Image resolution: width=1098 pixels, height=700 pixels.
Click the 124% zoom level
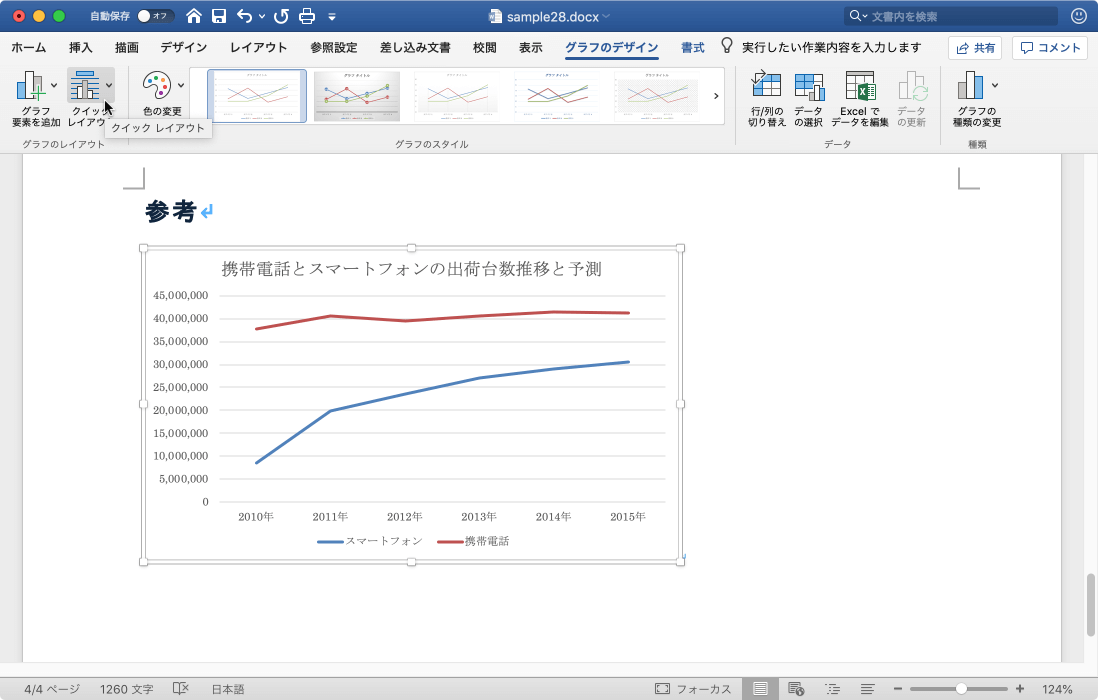pos(1057,690)
